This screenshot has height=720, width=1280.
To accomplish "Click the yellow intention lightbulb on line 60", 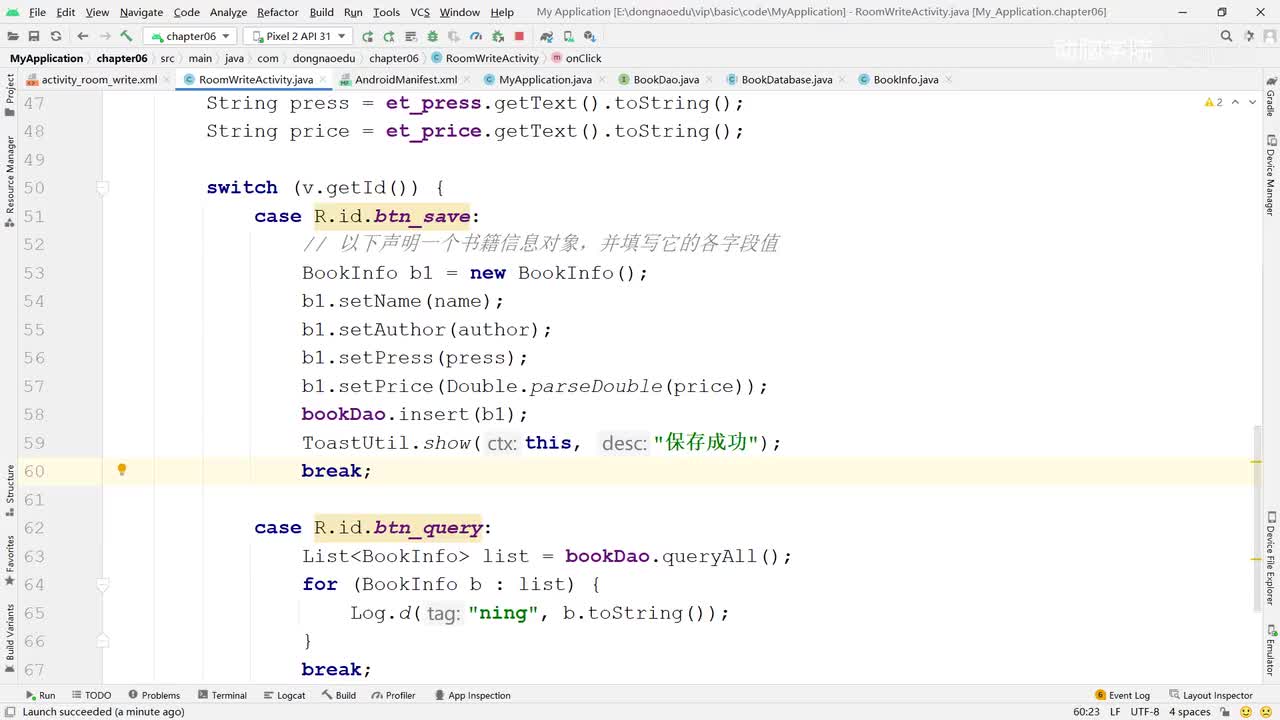I will pos(122,469).
